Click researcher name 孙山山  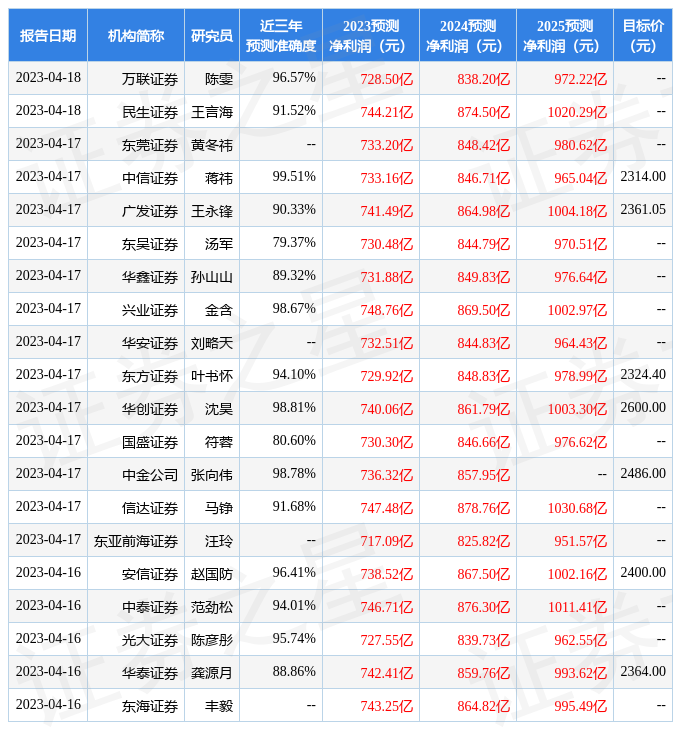click(x=212, y=277)
